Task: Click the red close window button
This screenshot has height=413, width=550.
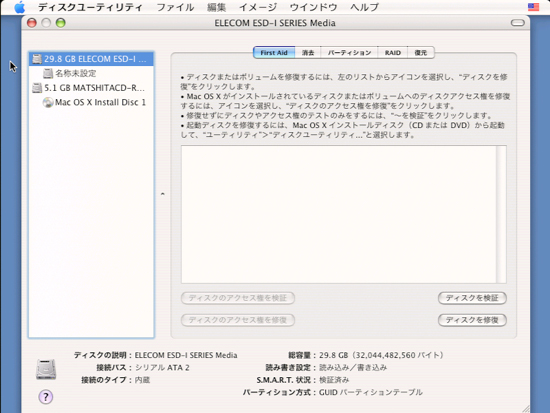Action: click(x=32, y=23)
